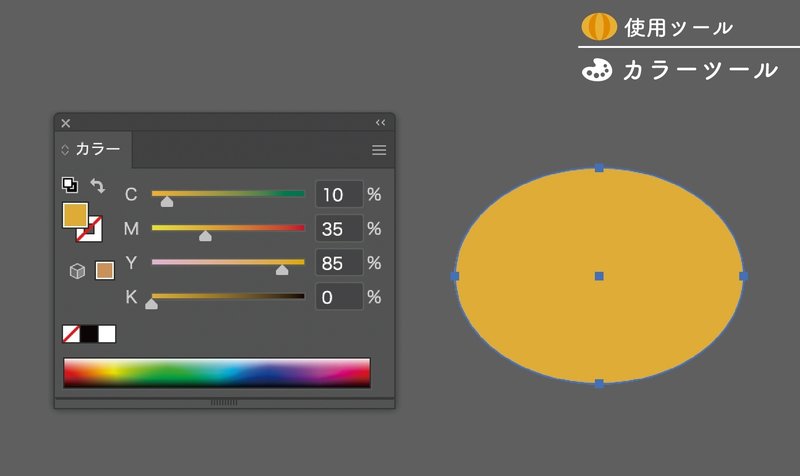Click the M value field showing 35
800x476 pixels.
coord(339,229)
